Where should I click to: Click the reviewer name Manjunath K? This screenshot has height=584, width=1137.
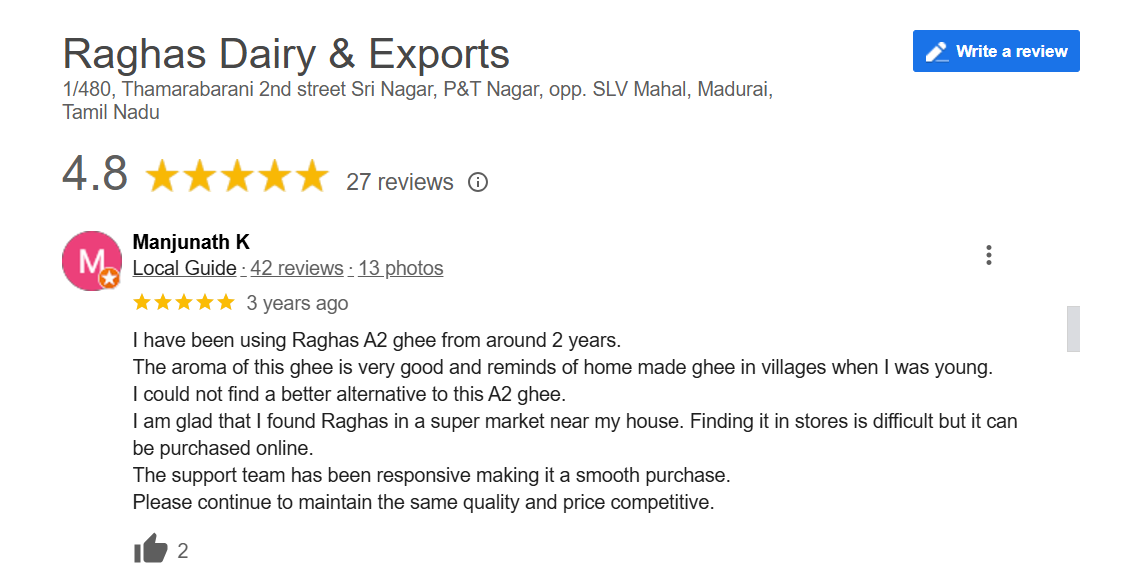(191, 242)
